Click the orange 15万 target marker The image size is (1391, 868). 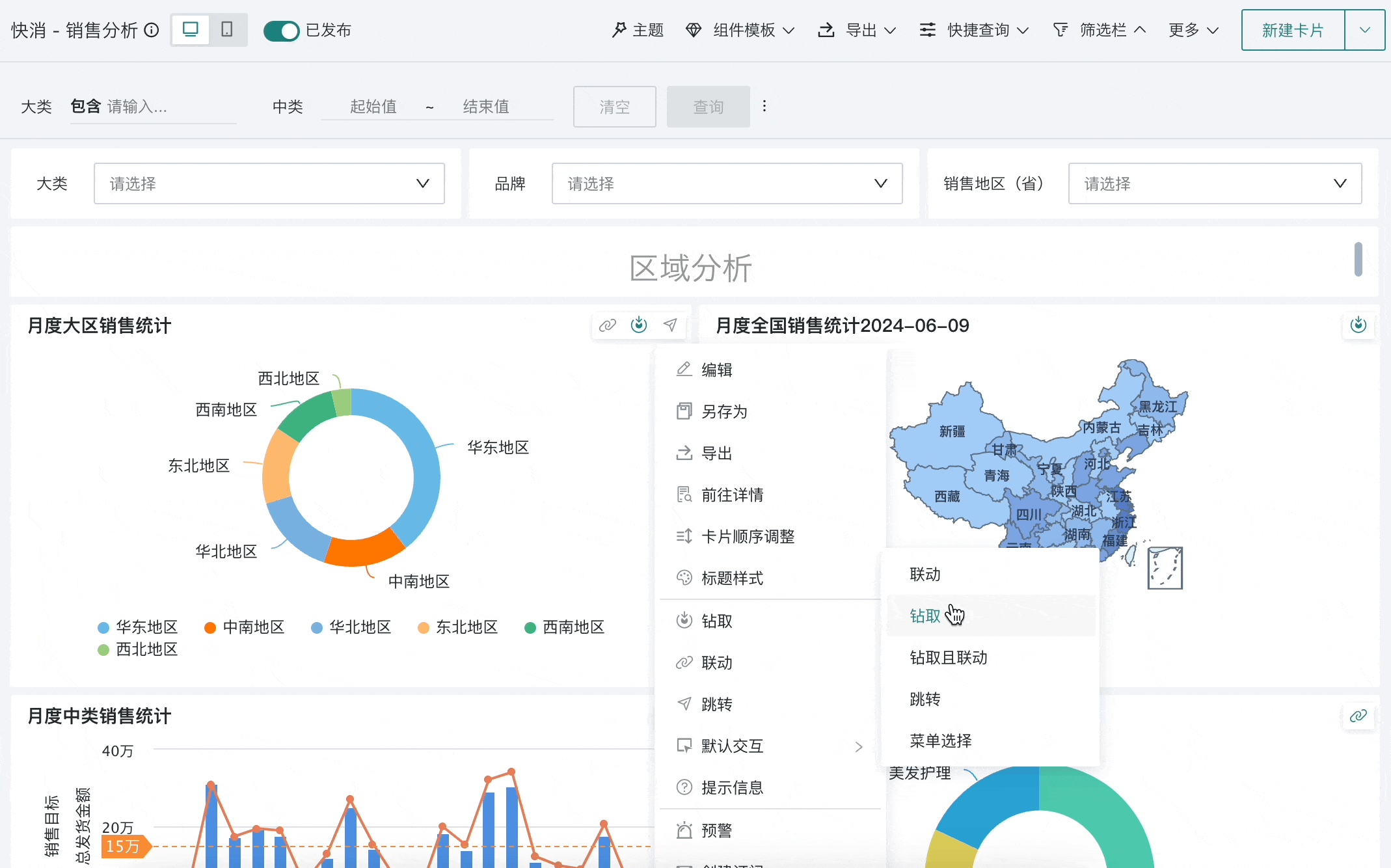point(125,846)
